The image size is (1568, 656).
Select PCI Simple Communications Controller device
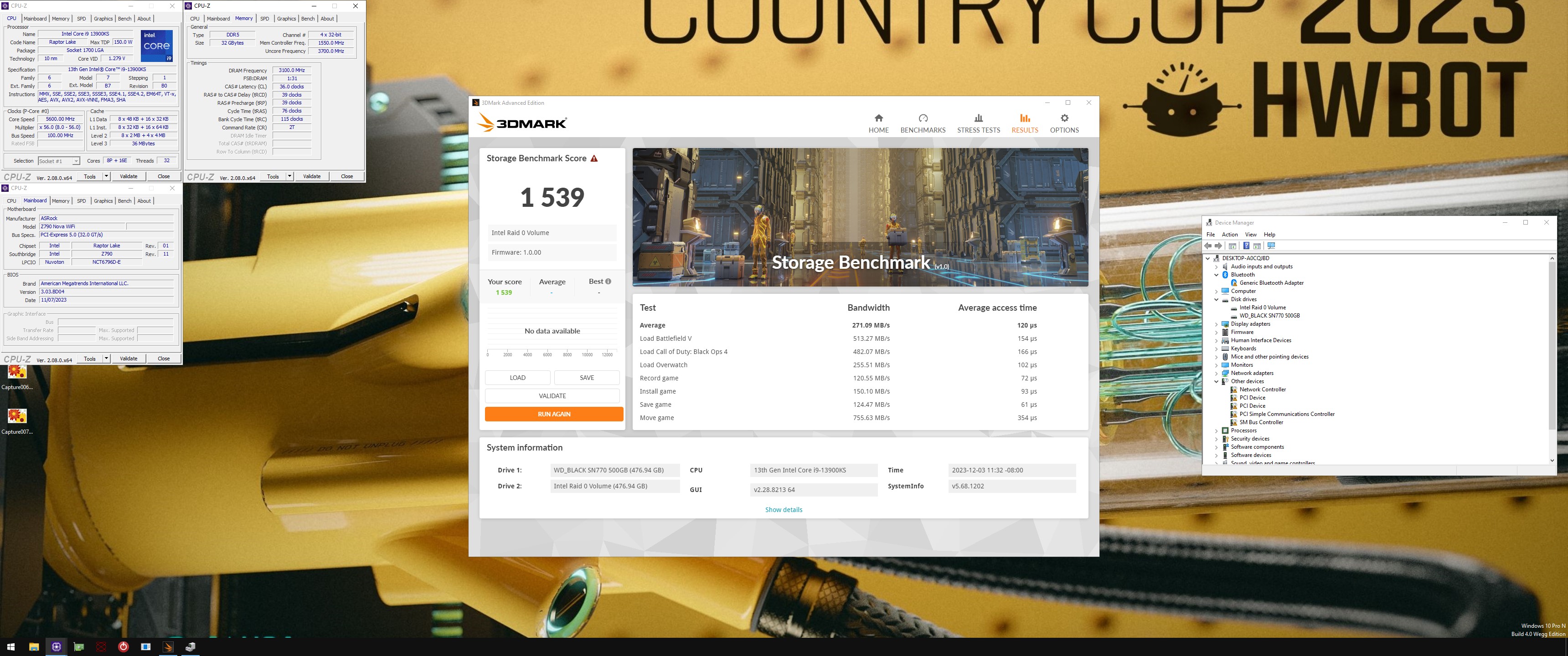coord(1287,415)
